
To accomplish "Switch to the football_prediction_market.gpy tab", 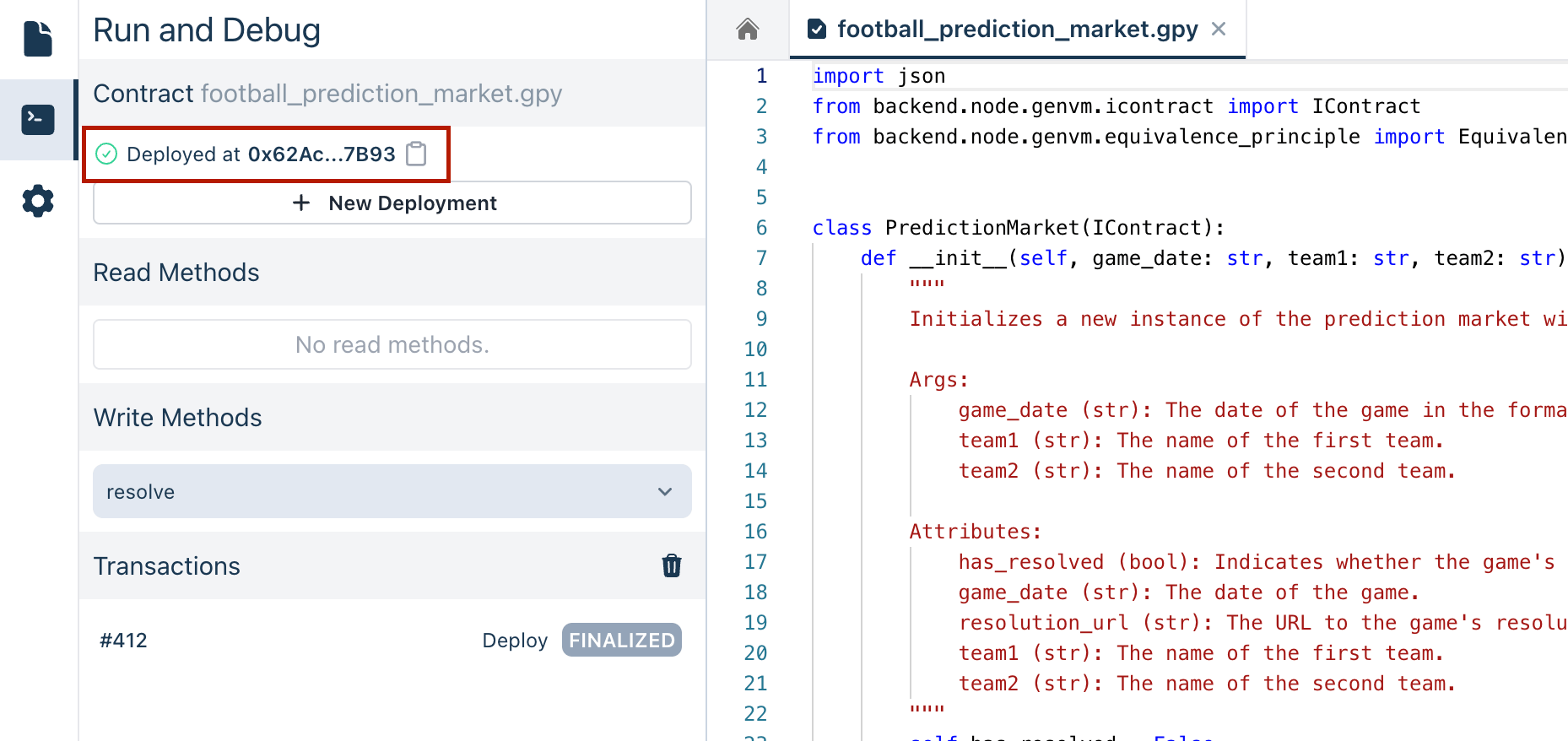I will 1016,30.
